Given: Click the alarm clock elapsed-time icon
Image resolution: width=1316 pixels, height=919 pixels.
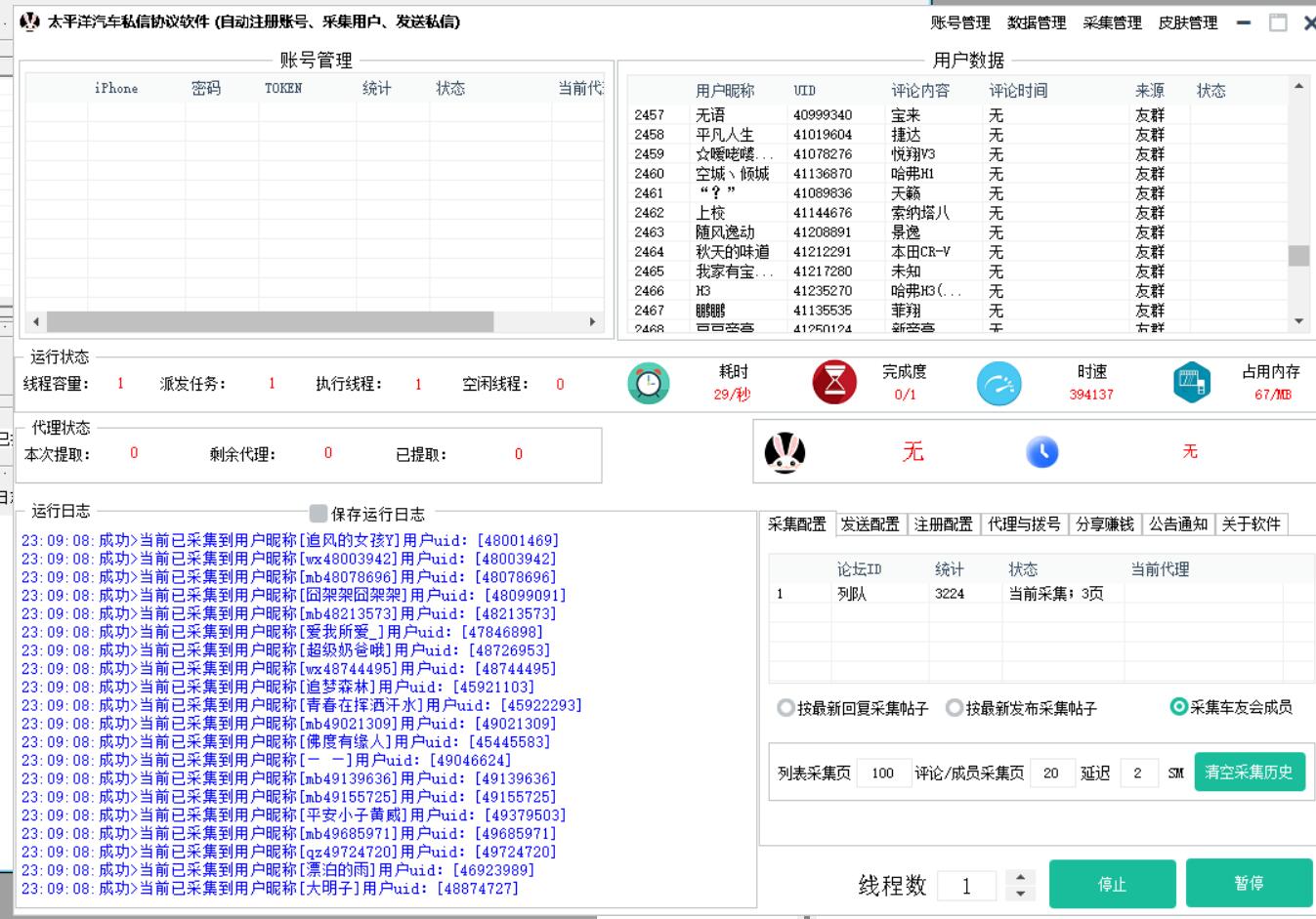Looking at the screenshot, I should [x=649, y=383].
